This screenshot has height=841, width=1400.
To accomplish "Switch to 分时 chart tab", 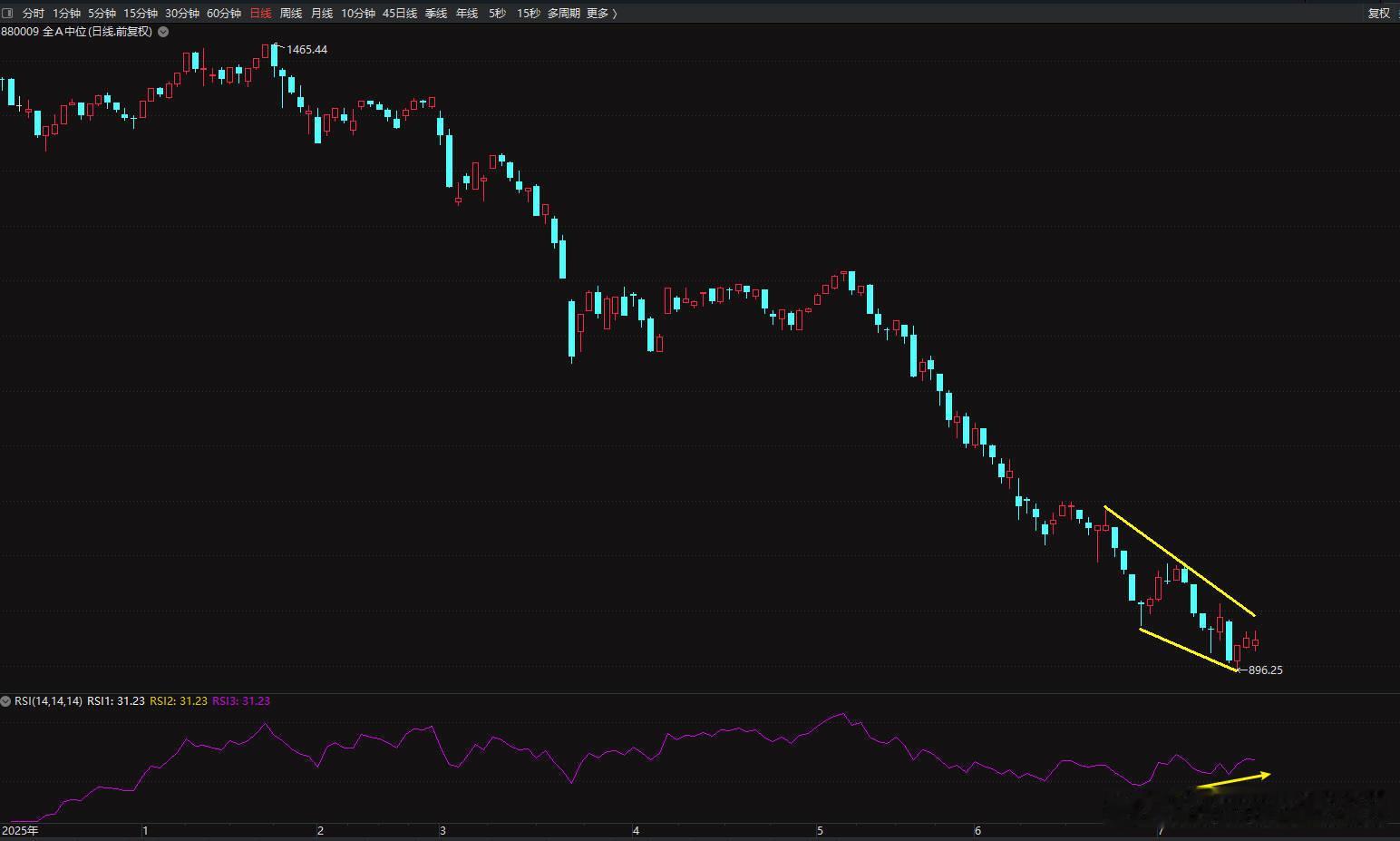I will point(33,13).
